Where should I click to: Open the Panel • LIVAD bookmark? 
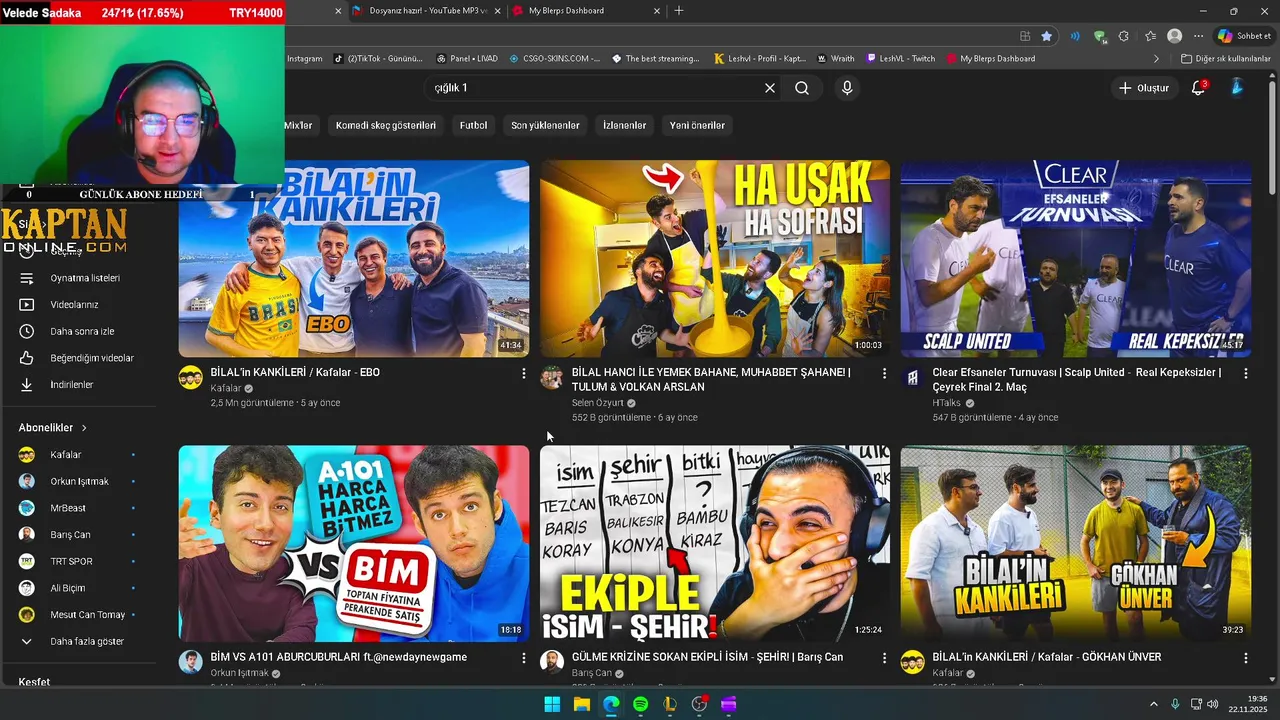pos(467,59)
